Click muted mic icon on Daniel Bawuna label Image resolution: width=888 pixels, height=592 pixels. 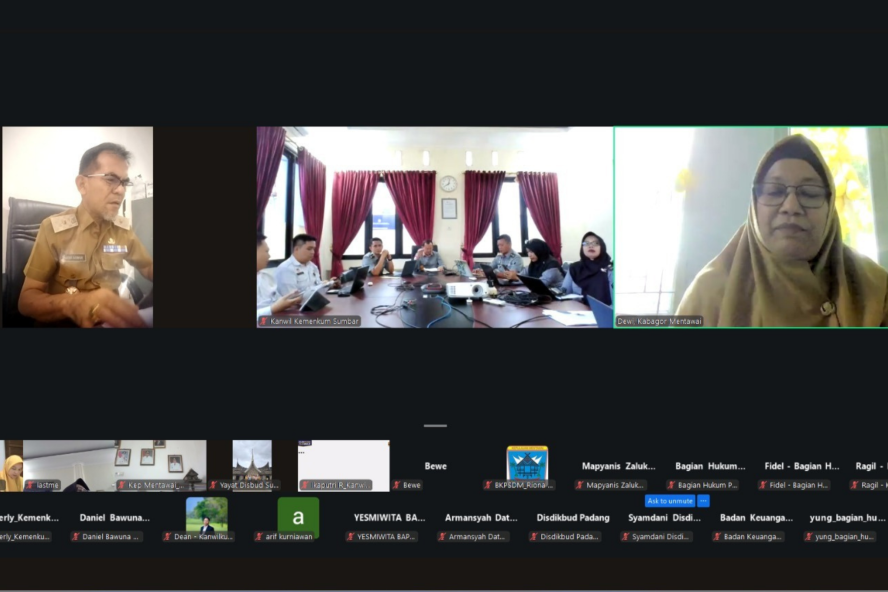76,537
